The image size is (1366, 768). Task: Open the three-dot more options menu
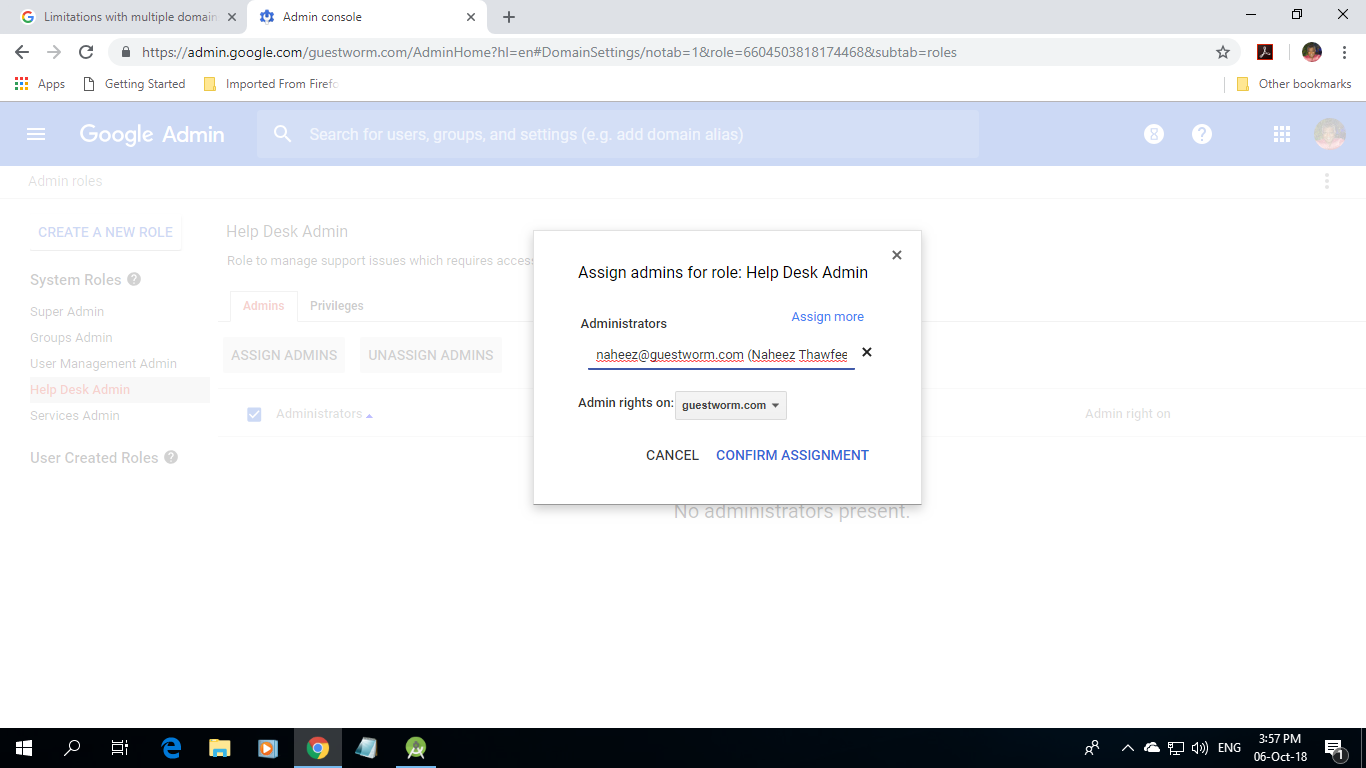[x=1327, y=181]
